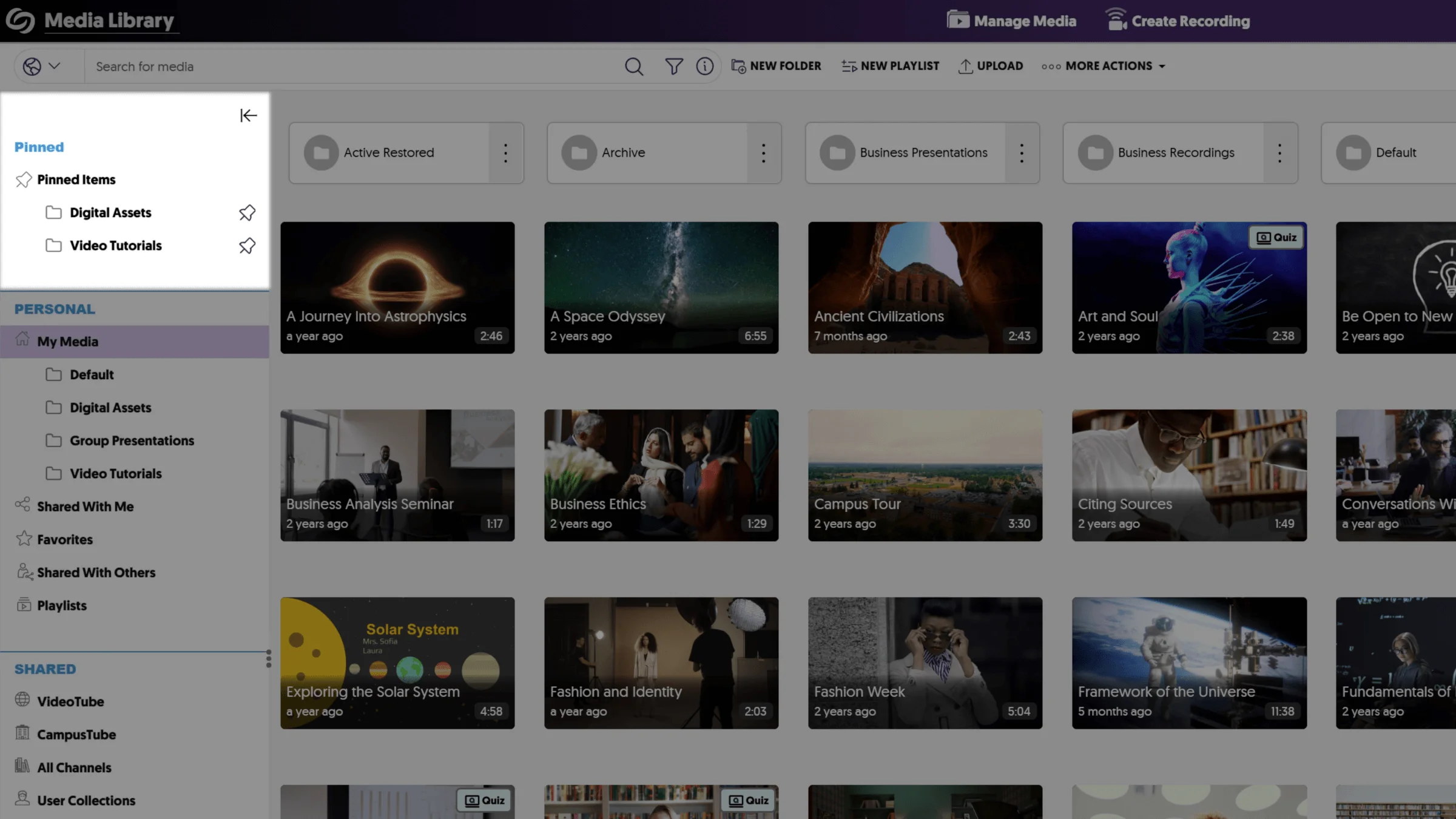Open the CampusTube channel
Screen dimensions: 1456x819
pyautogui.click(x=76, y=735)
